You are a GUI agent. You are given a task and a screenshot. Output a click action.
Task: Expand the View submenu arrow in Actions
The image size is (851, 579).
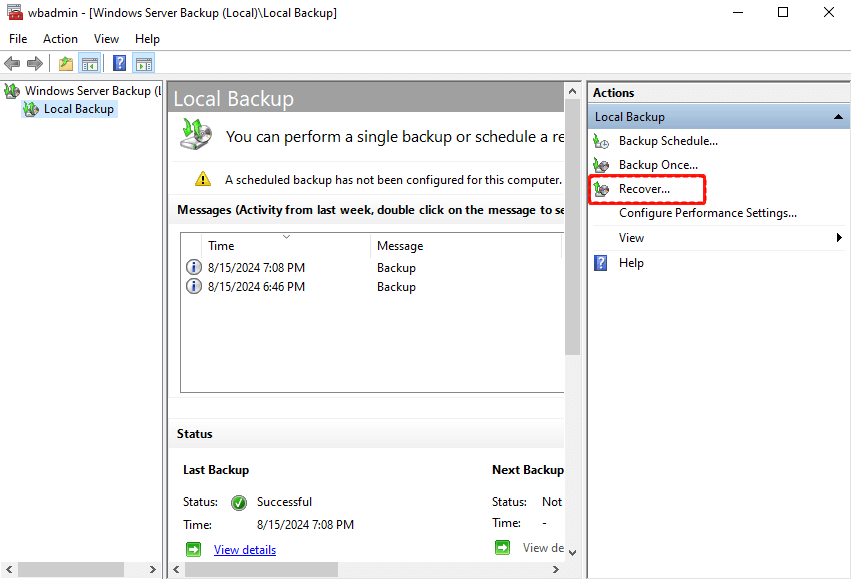coord(839,238)
